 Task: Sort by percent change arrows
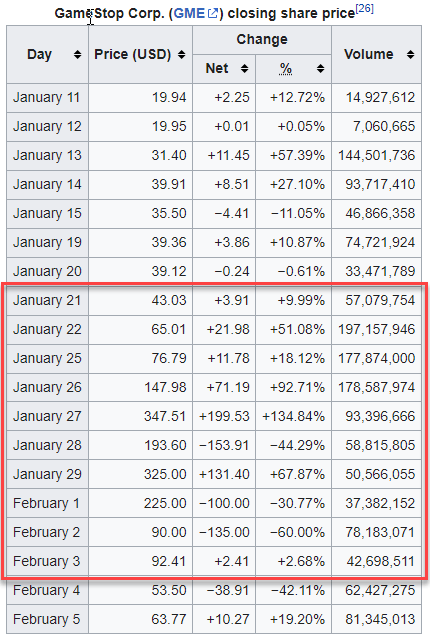(x=321, y=68)
